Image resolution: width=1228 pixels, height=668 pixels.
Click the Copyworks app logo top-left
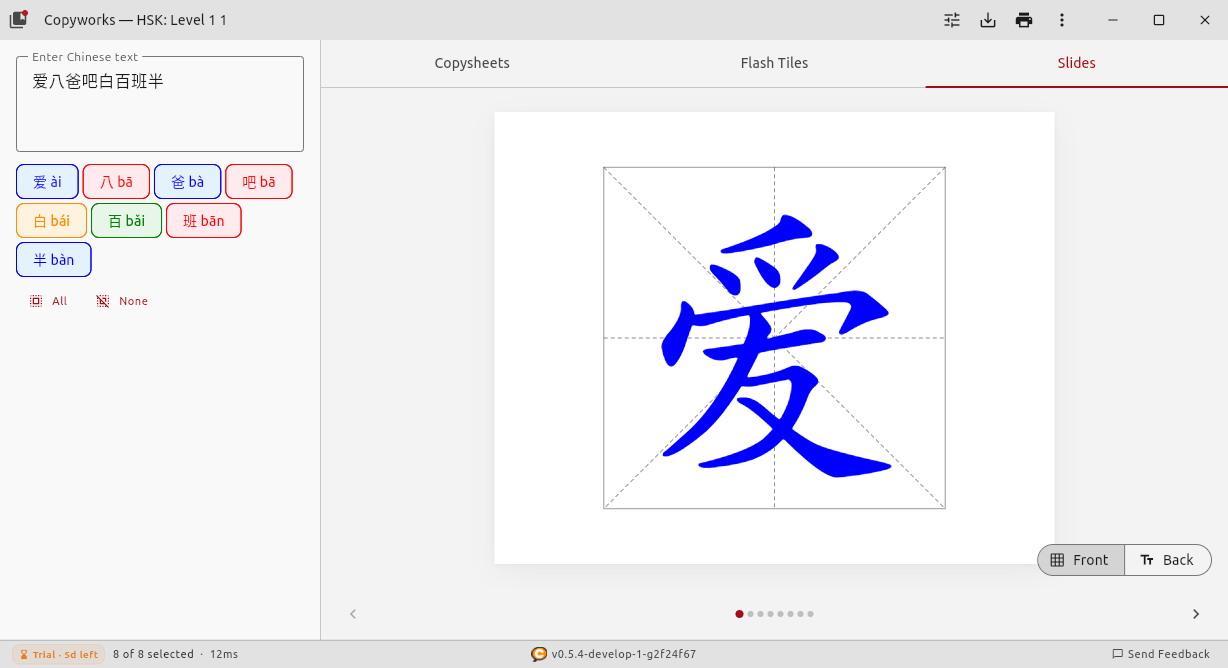(x=18, y=18)
